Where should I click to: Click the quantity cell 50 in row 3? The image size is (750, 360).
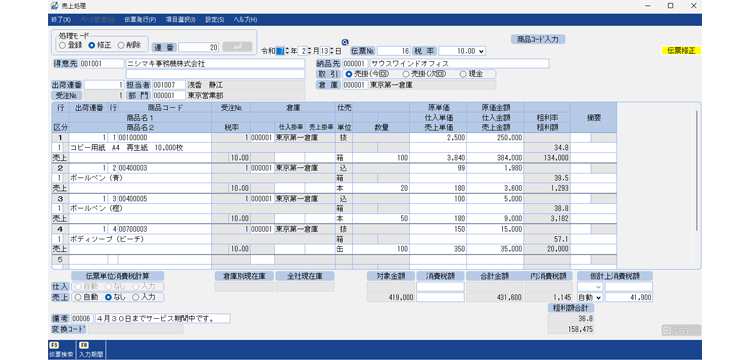point(381,218)
